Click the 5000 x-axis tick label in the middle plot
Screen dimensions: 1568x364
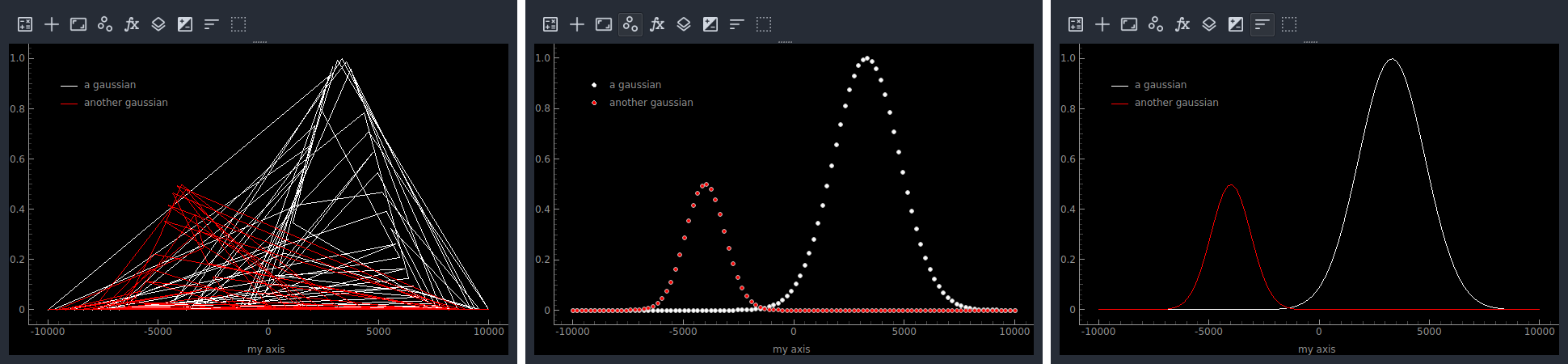click(x=904, y=332)
